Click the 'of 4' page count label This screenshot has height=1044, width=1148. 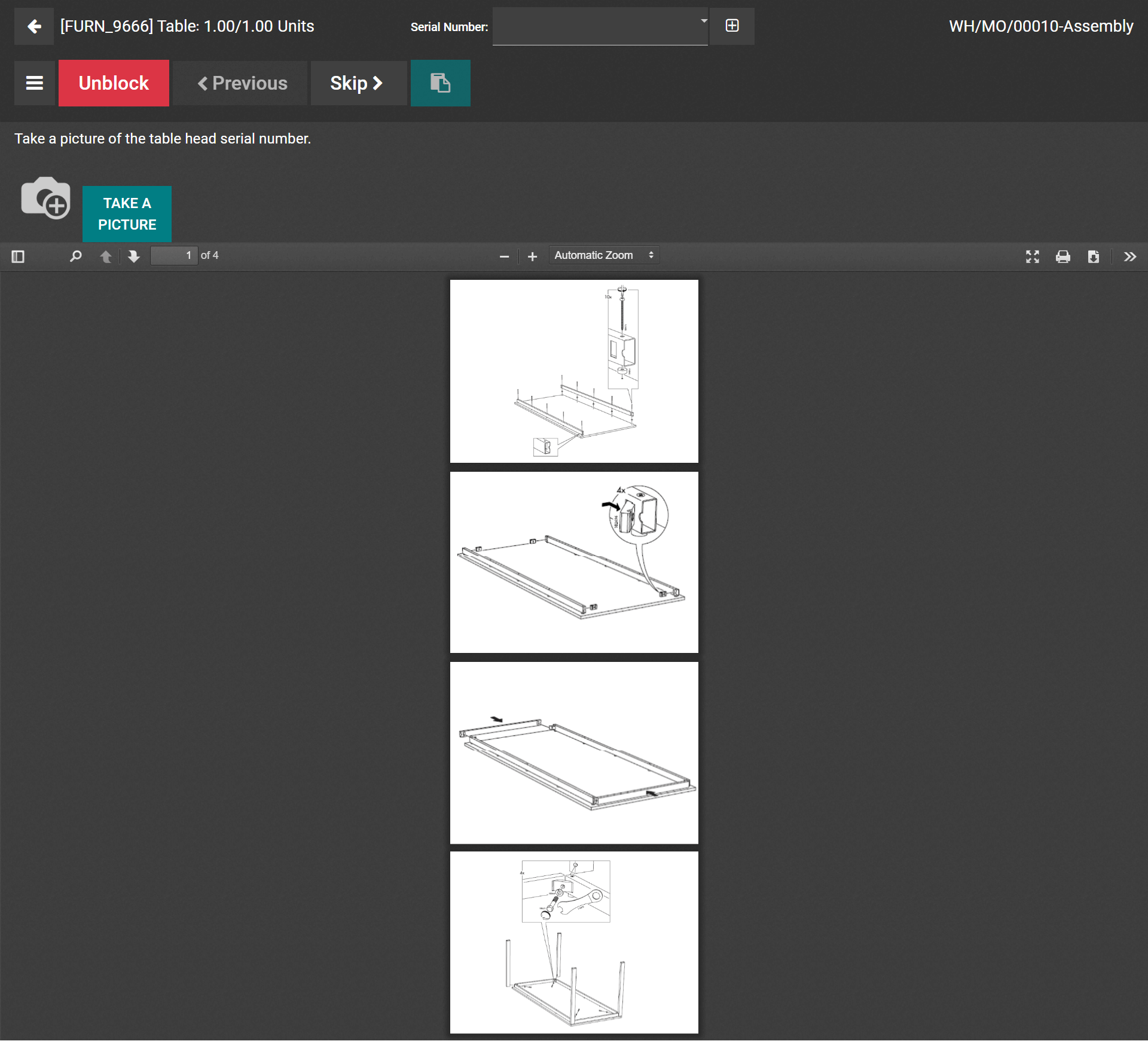click(x=209, y=255)
